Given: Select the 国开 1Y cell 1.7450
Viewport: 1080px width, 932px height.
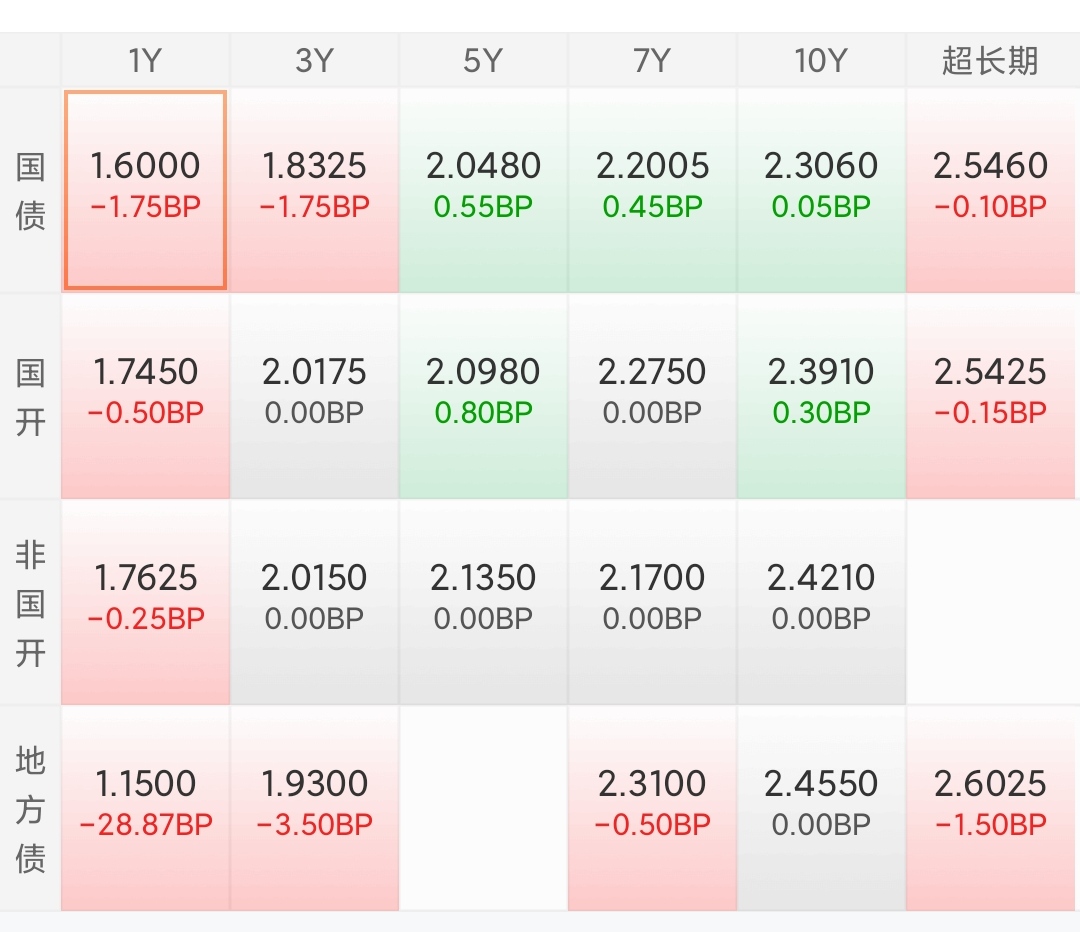Looking at the screenshot, I should tap(145, 397).
